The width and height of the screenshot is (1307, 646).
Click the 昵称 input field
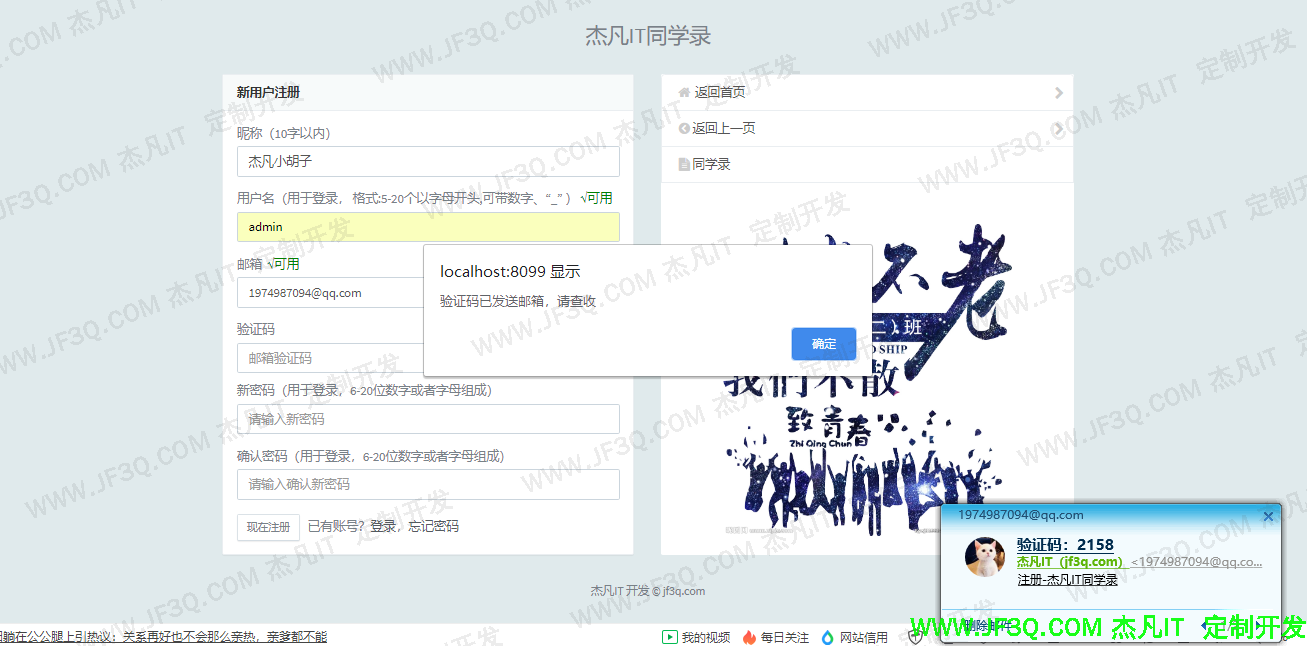point(428,162)
